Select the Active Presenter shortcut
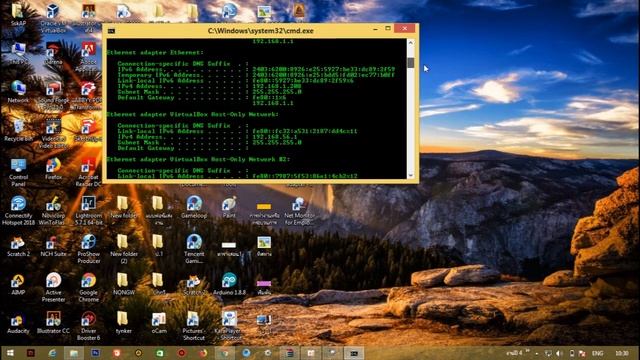The width and height of the screenshot is (640, 360). (53, 287)
